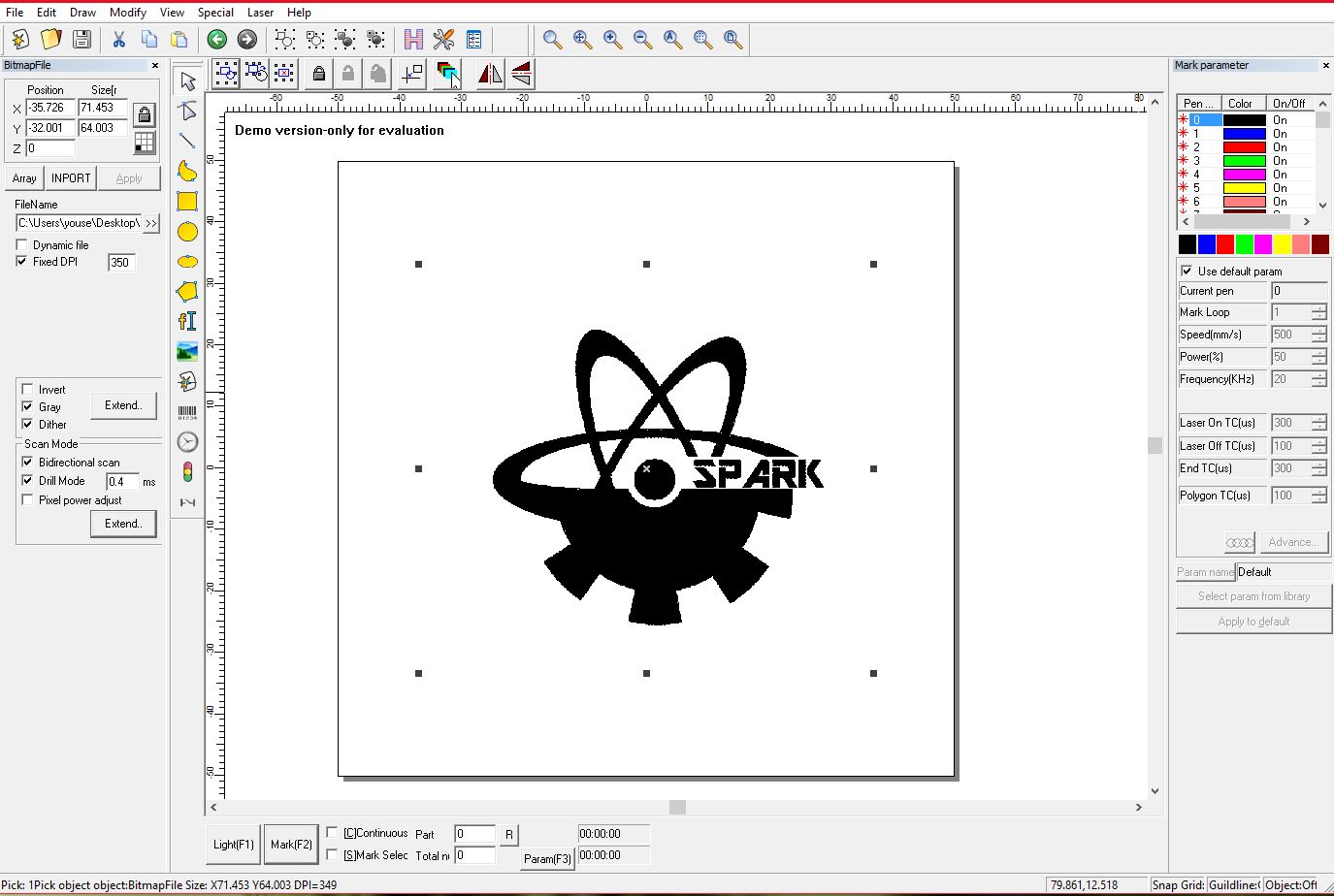Close the BitmapFile panel
1334x896 pixels.
tap(154, 65)
